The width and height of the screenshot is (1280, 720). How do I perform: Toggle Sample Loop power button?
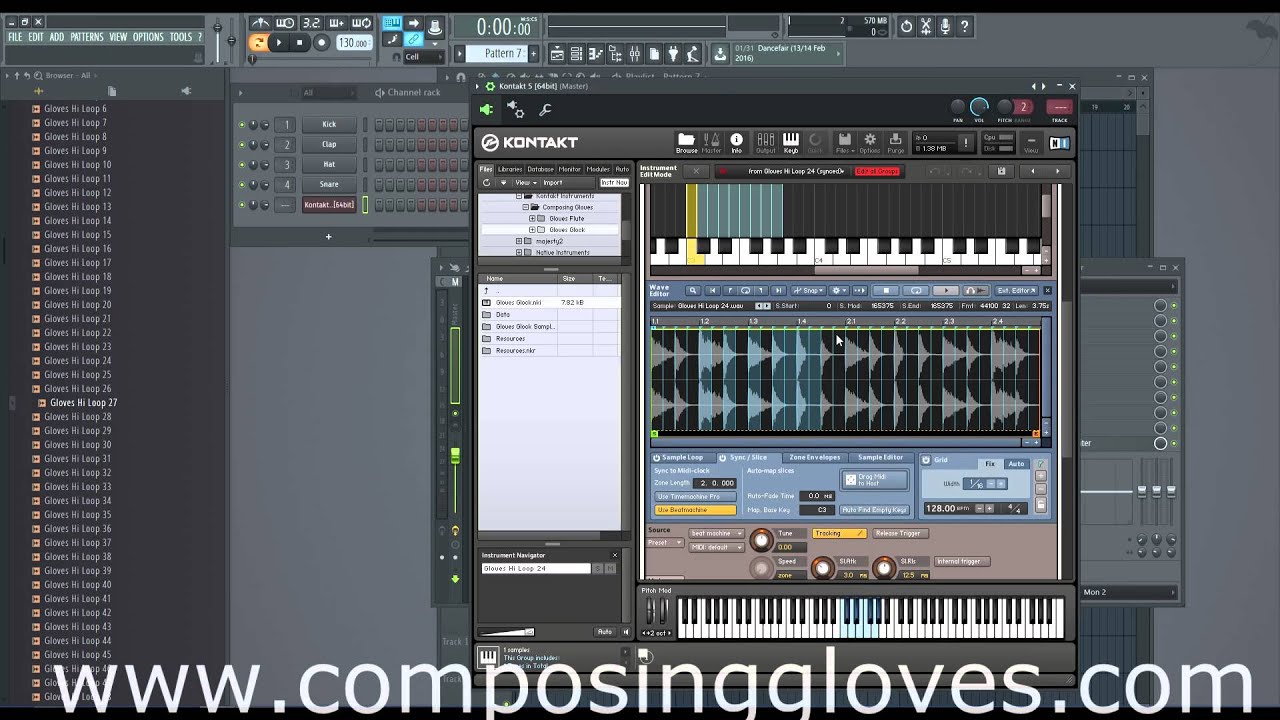657,457
